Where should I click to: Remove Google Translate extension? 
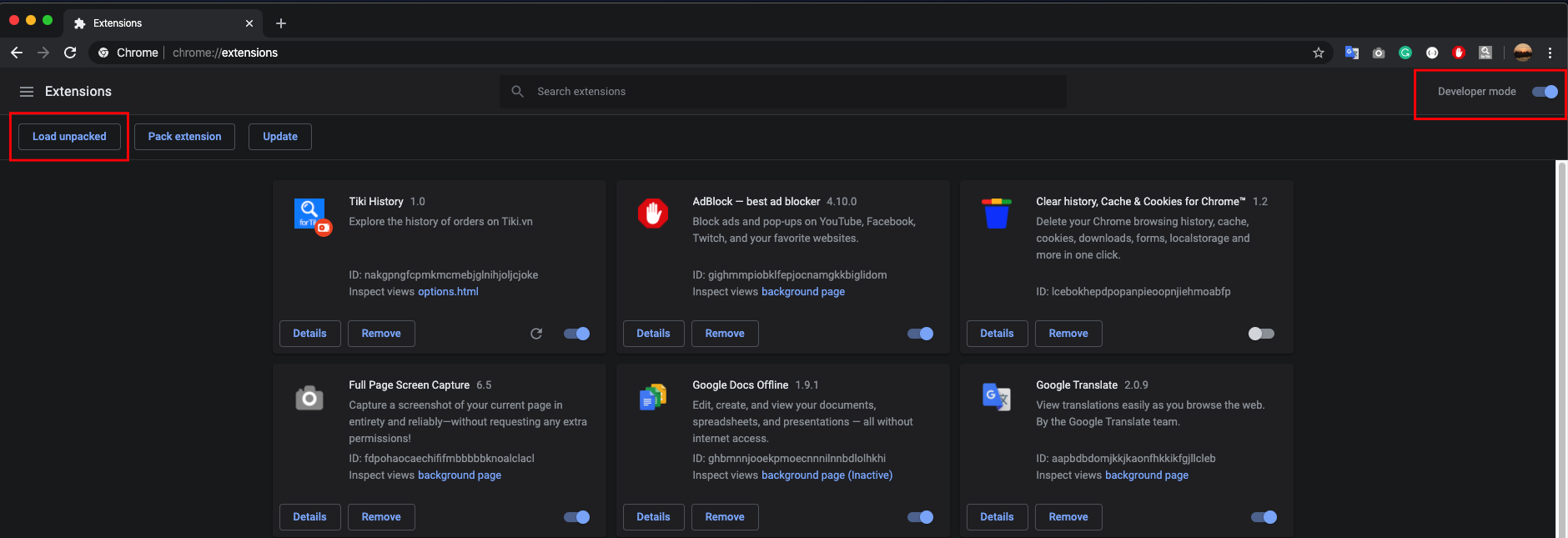tap(1068, 517)
